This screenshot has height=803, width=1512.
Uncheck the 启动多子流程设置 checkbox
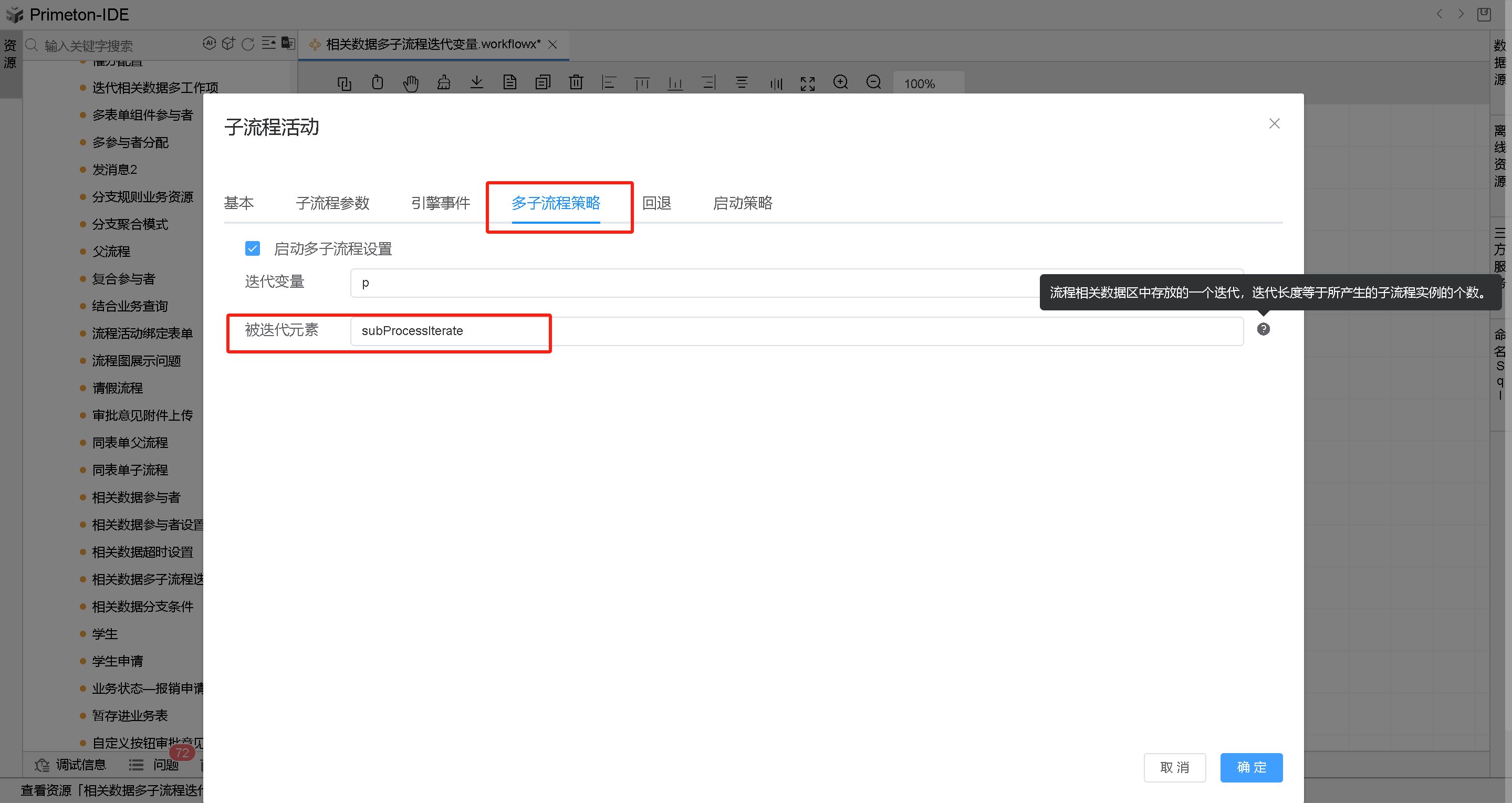point(253,248)
